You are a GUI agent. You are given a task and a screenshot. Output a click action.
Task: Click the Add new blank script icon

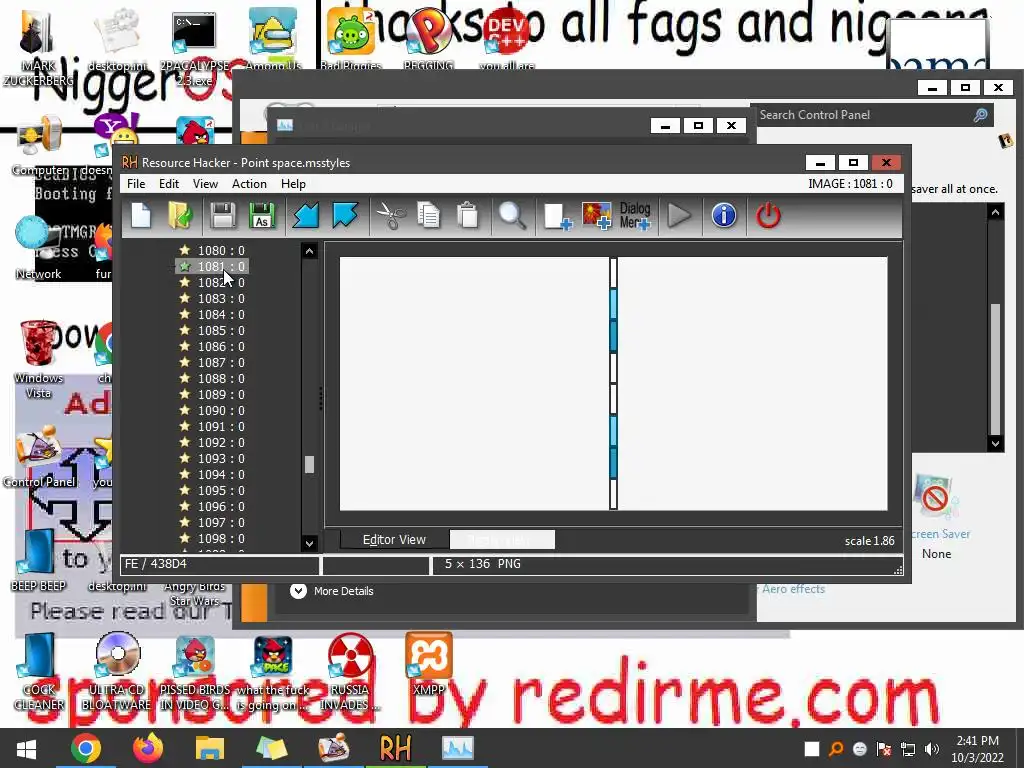(x=557, y=216)
